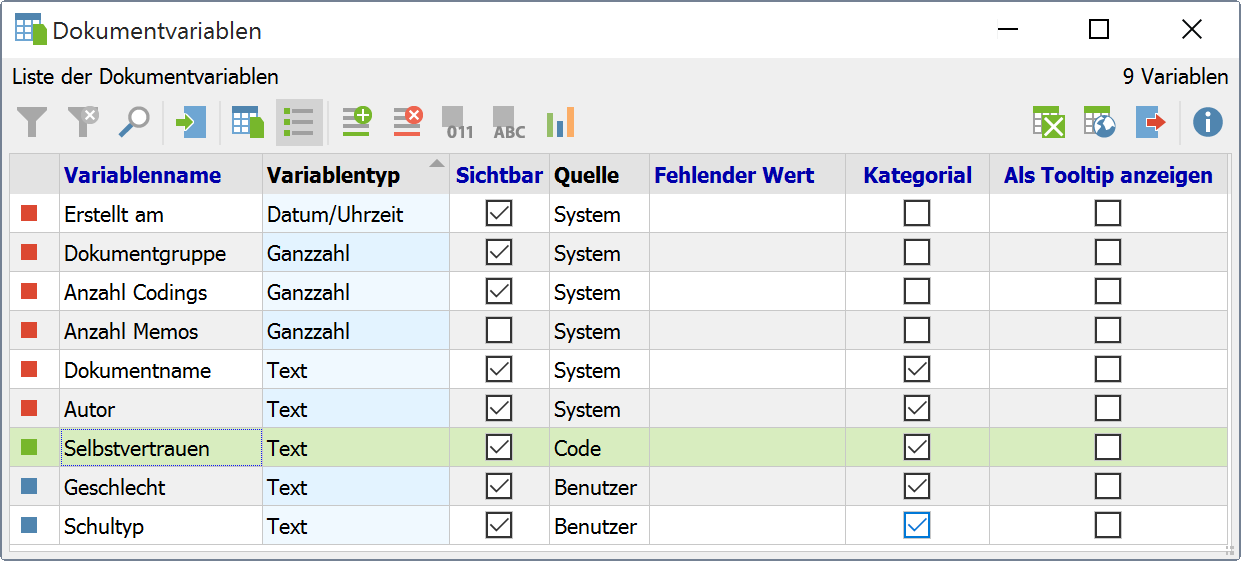
Task: Delete variable using red X list icon
Action: click(407, 122)
